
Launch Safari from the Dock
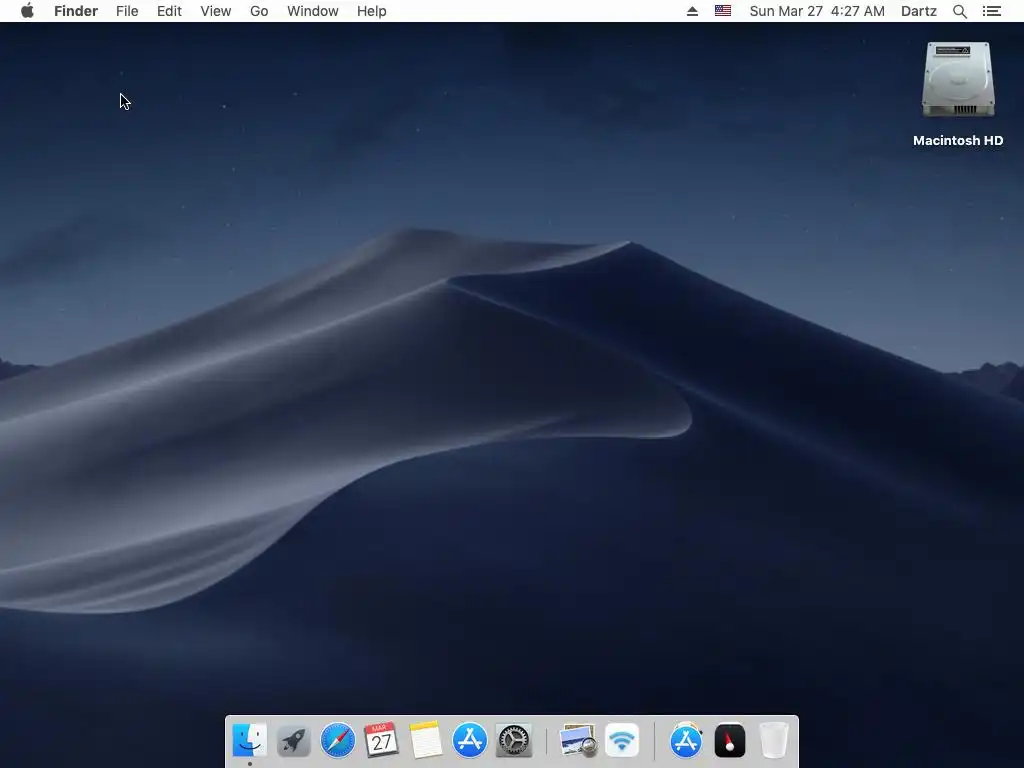pyautogui.click(x=338, y=741)
